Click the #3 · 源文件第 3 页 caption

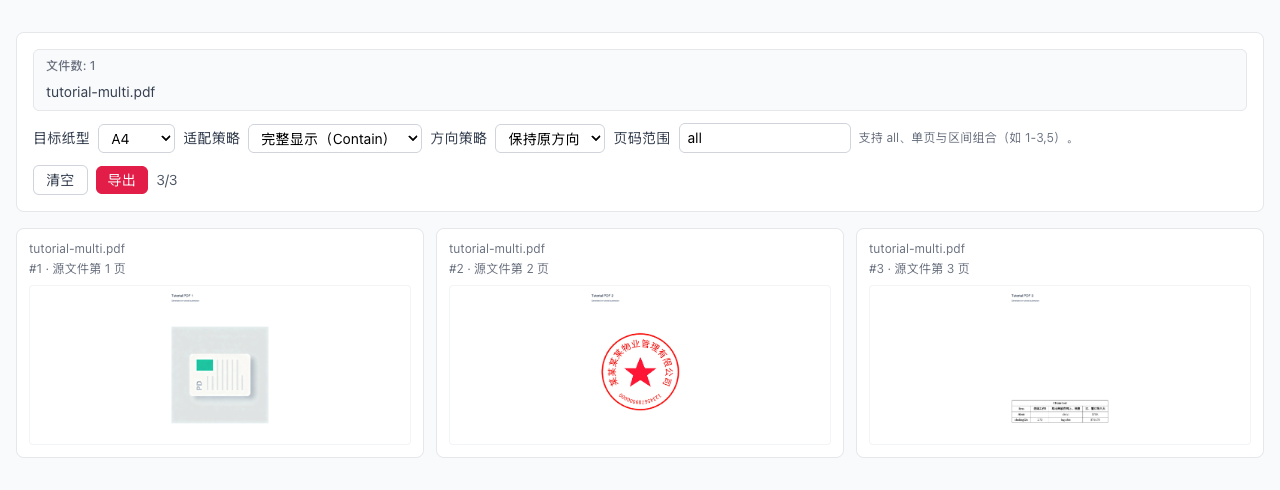pos(918,269)
